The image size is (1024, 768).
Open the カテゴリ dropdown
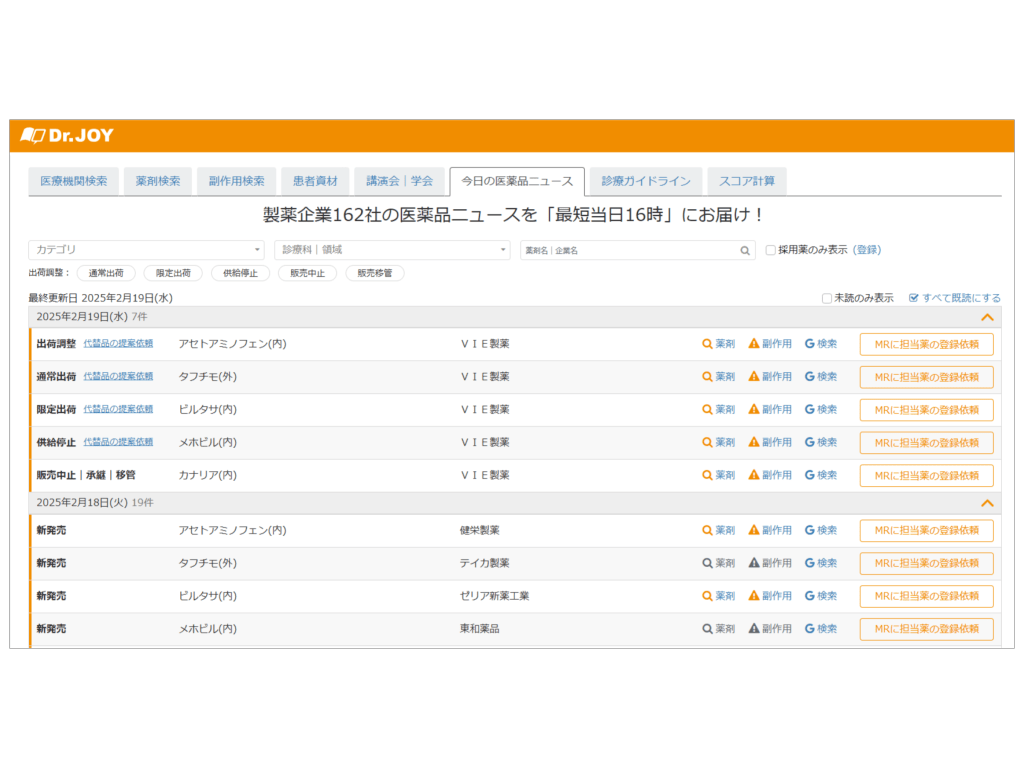click(x=146, y=250)
